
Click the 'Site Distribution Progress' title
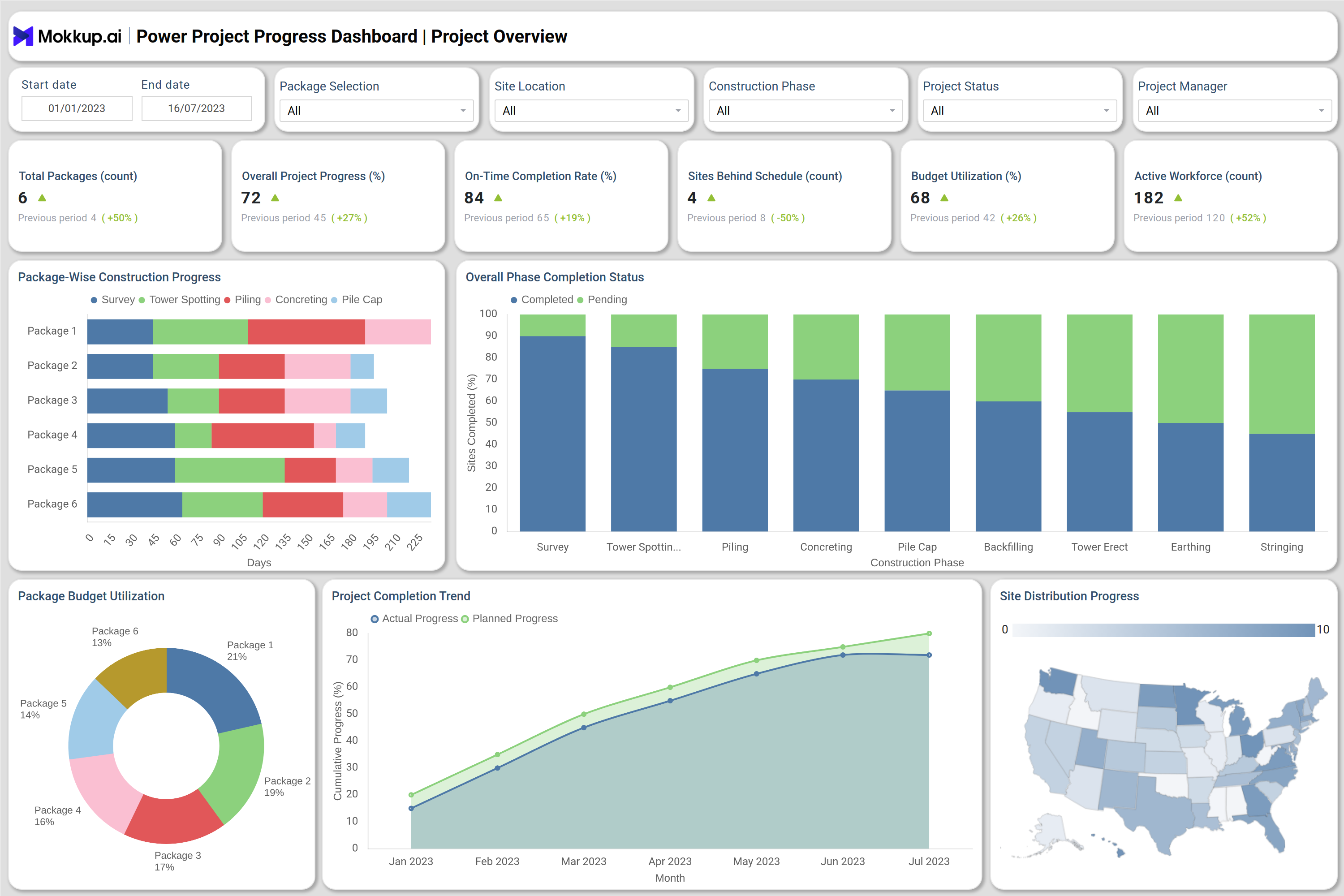click(x=1069, y=596)
